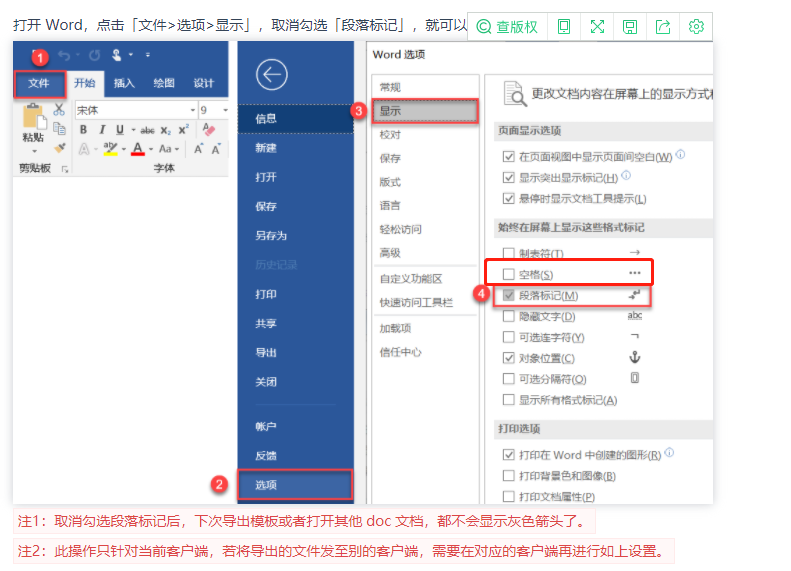Check the 打印背景色和图像(B) checkbox

tap(508, 476)
